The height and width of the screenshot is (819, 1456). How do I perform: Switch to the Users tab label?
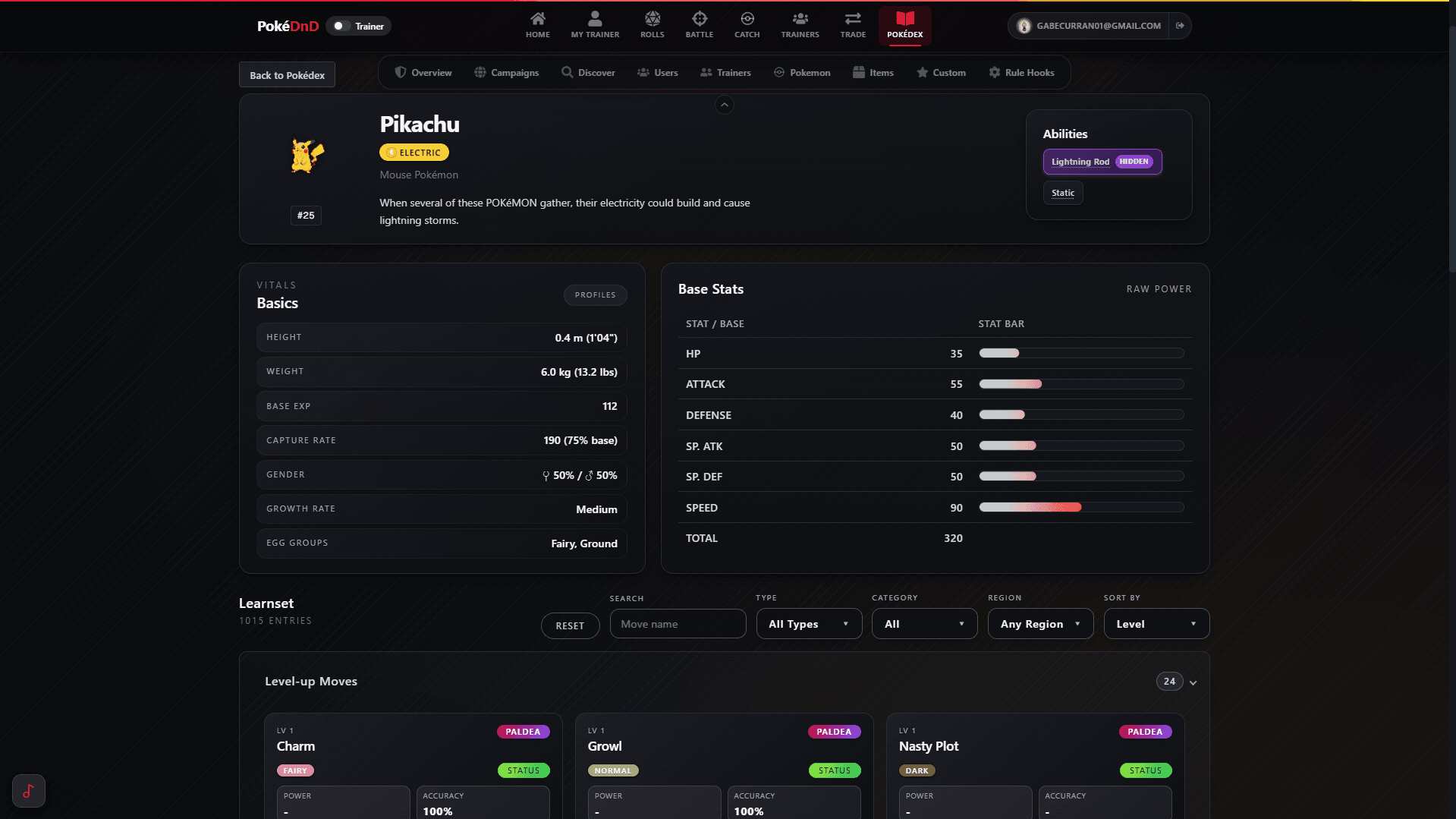click(666, 73)
